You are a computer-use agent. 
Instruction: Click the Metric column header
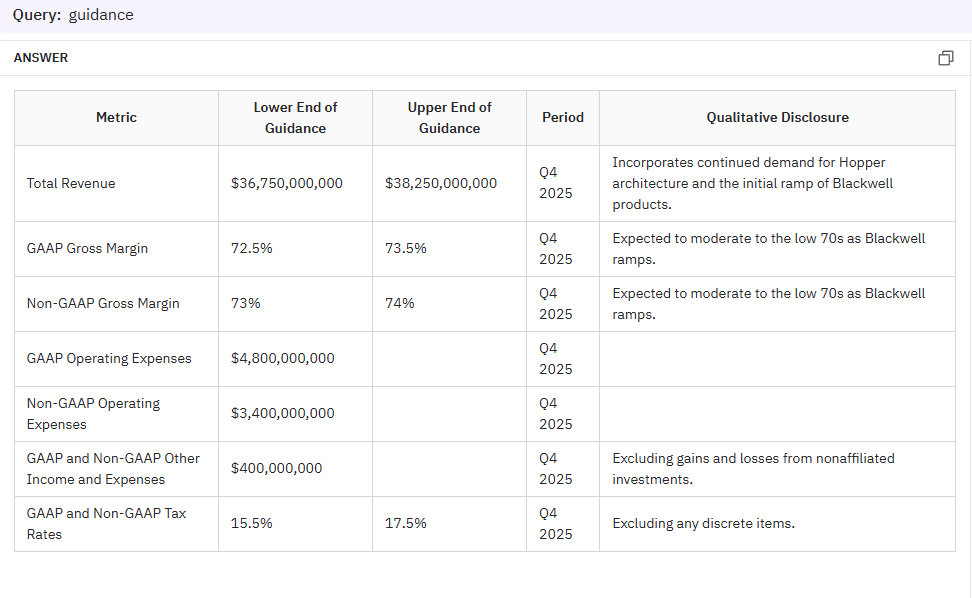coord(116,118)
